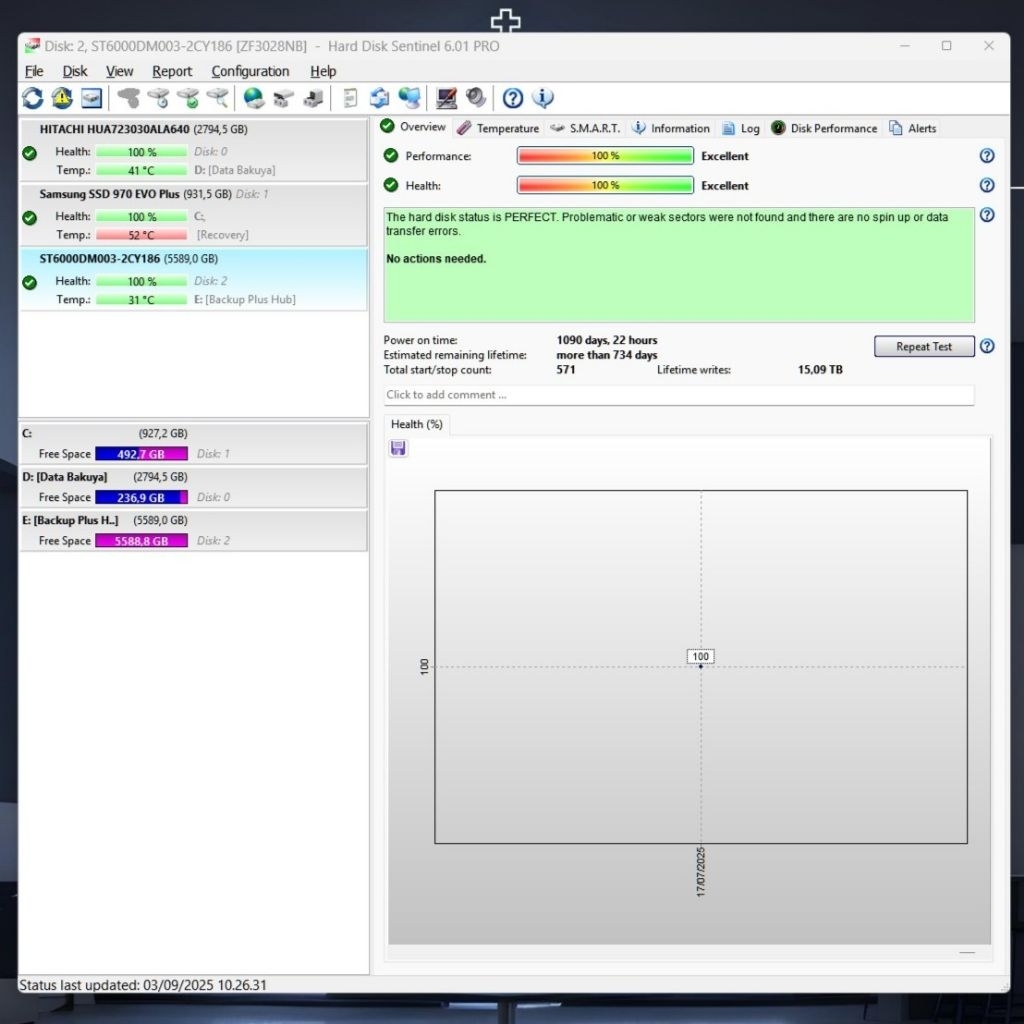Click the 'No actions needed.' text
Image resolution: width=1024 pixels, height=1024 pixels.
coord(436,259)
